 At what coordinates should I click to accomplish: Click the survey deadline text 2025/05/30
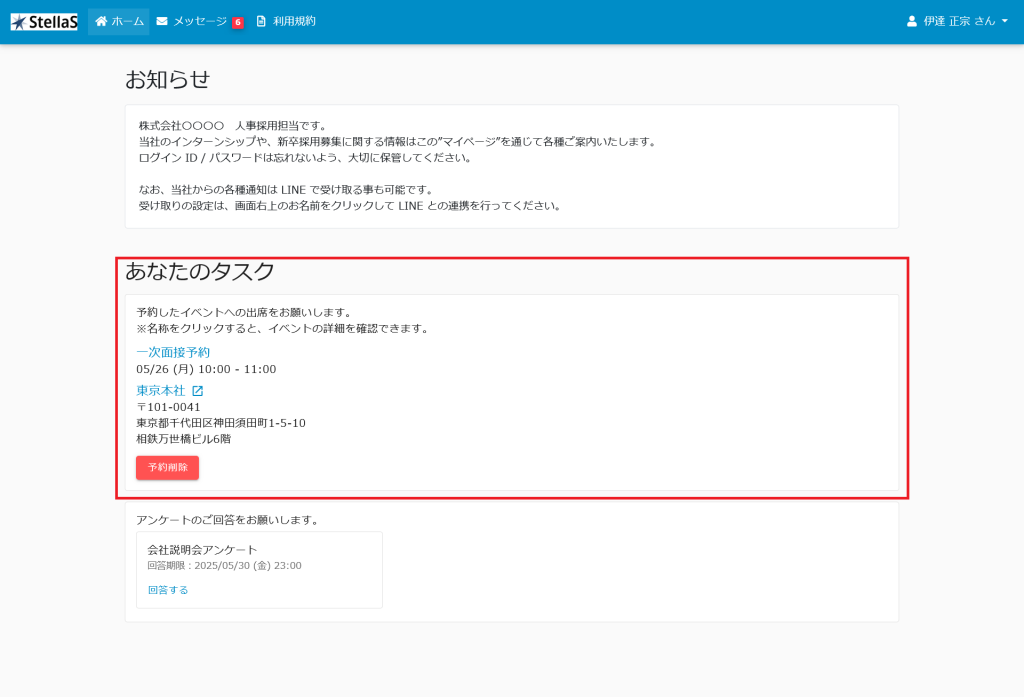(224, 566)
